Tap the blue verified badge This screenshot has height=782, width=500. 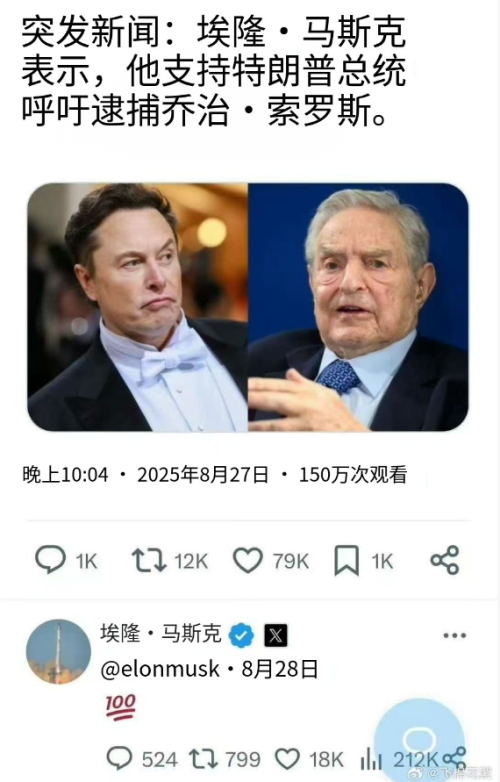pos(241,635)
